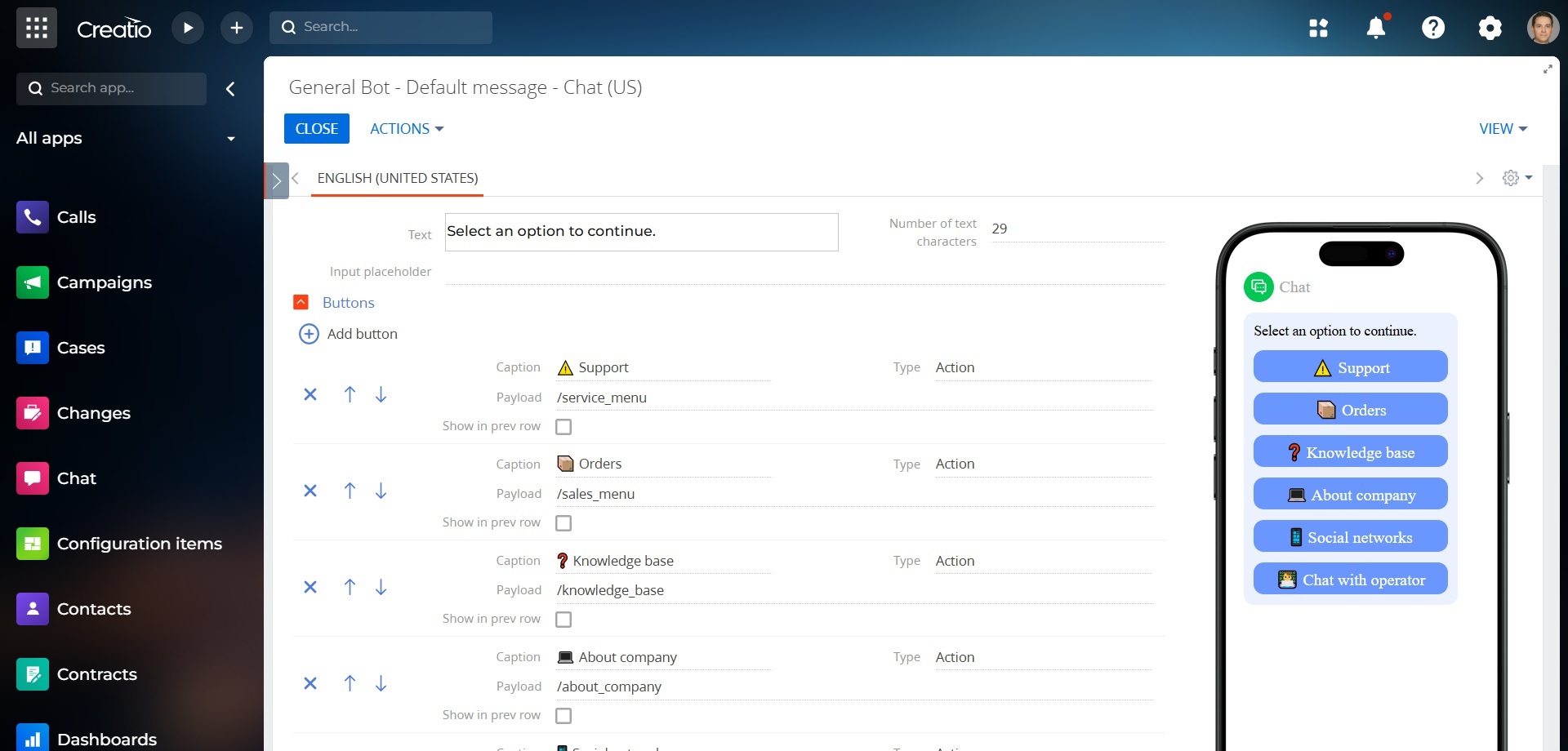1568x751 pixels.
Task: Click the Support button in phone preview
Action: pyautogui.click(x=1351, y=367)
